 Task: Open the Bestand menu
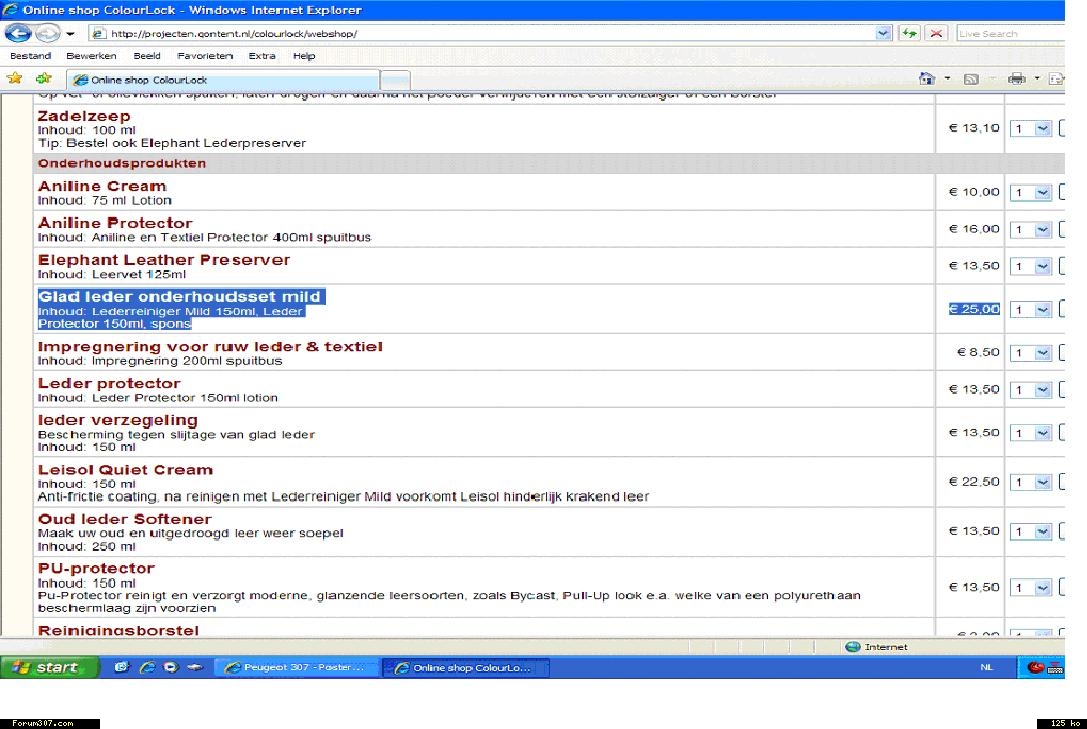click(31, 55)
